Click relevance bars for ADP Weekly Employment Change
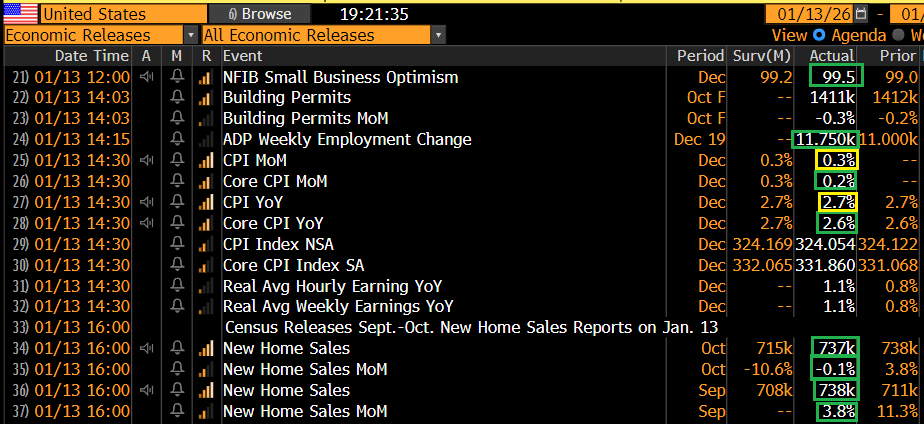Screen dimensions: 924x424 206,139
